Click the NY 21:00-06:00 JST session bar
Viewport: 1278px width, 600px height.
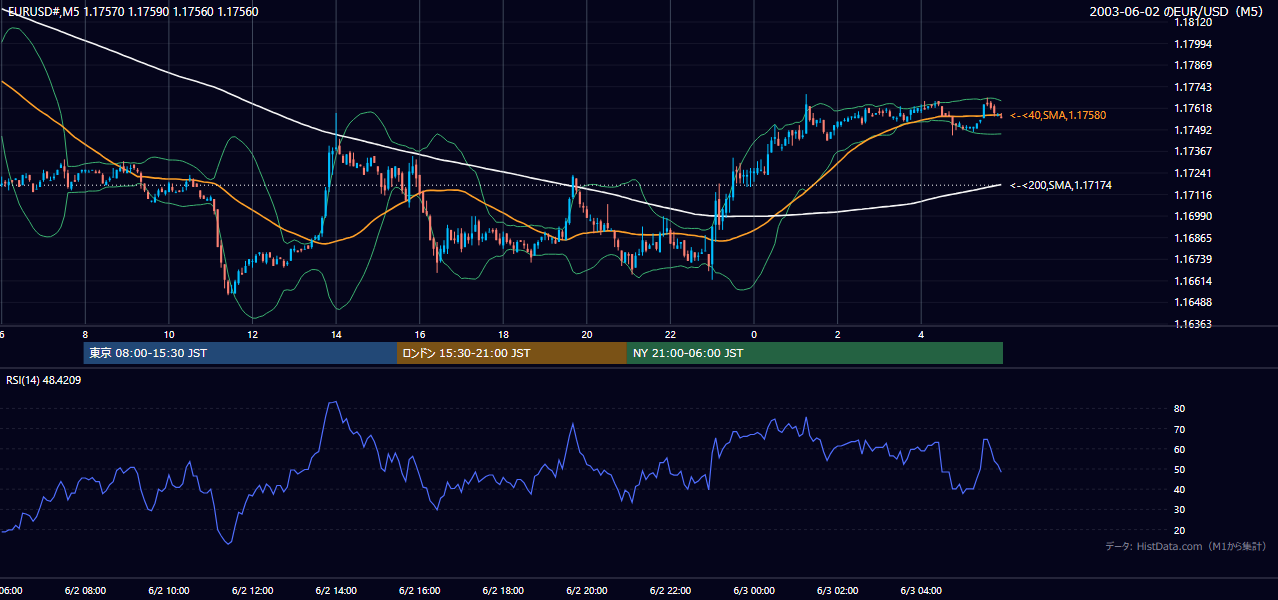point(815,353)
